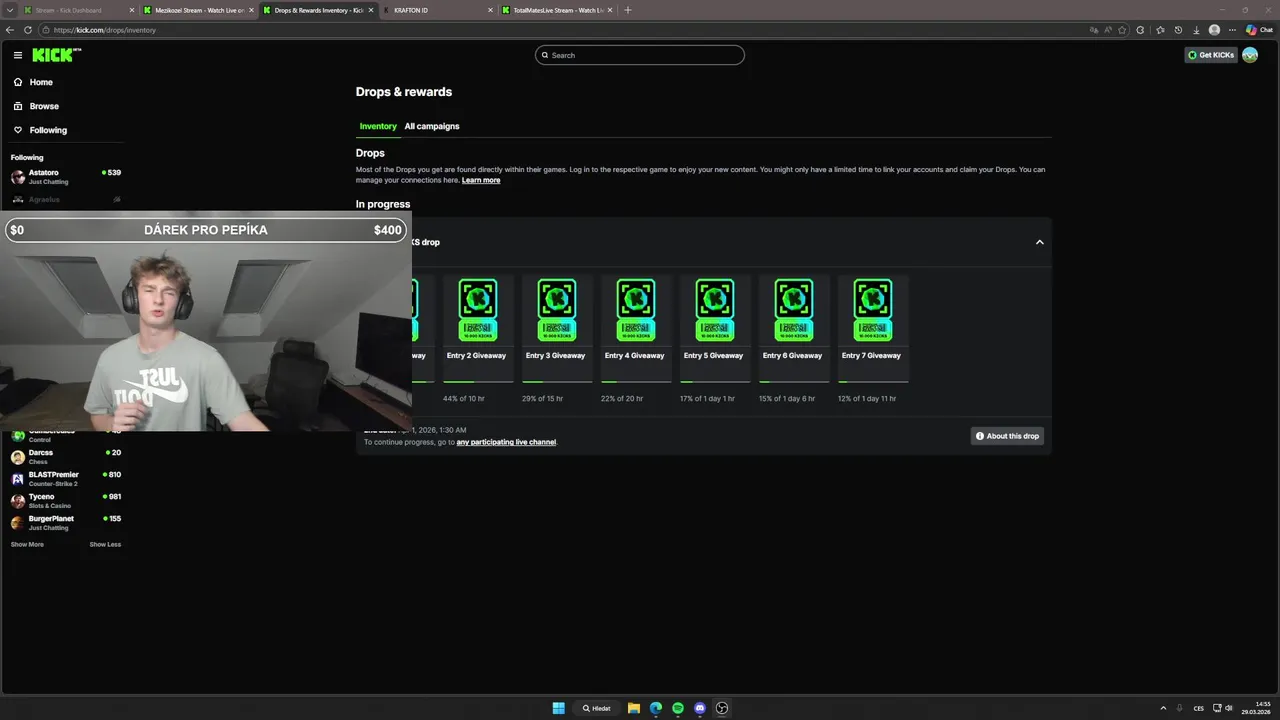Click the read aloud icon
1280x720 pixels.
click(x=1108, y=30)
